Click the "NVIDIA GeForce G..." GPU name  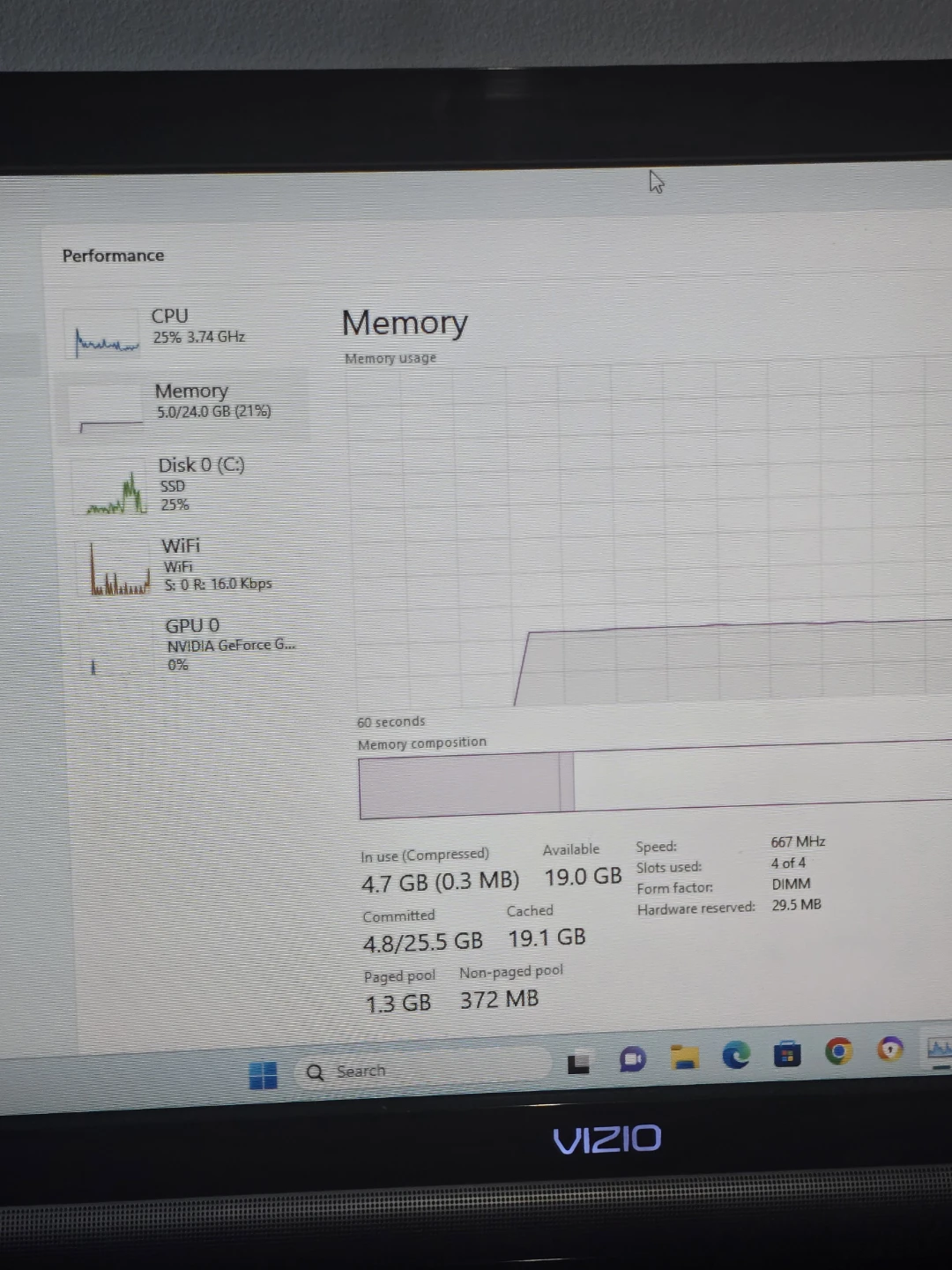click(x=231, y=646)
